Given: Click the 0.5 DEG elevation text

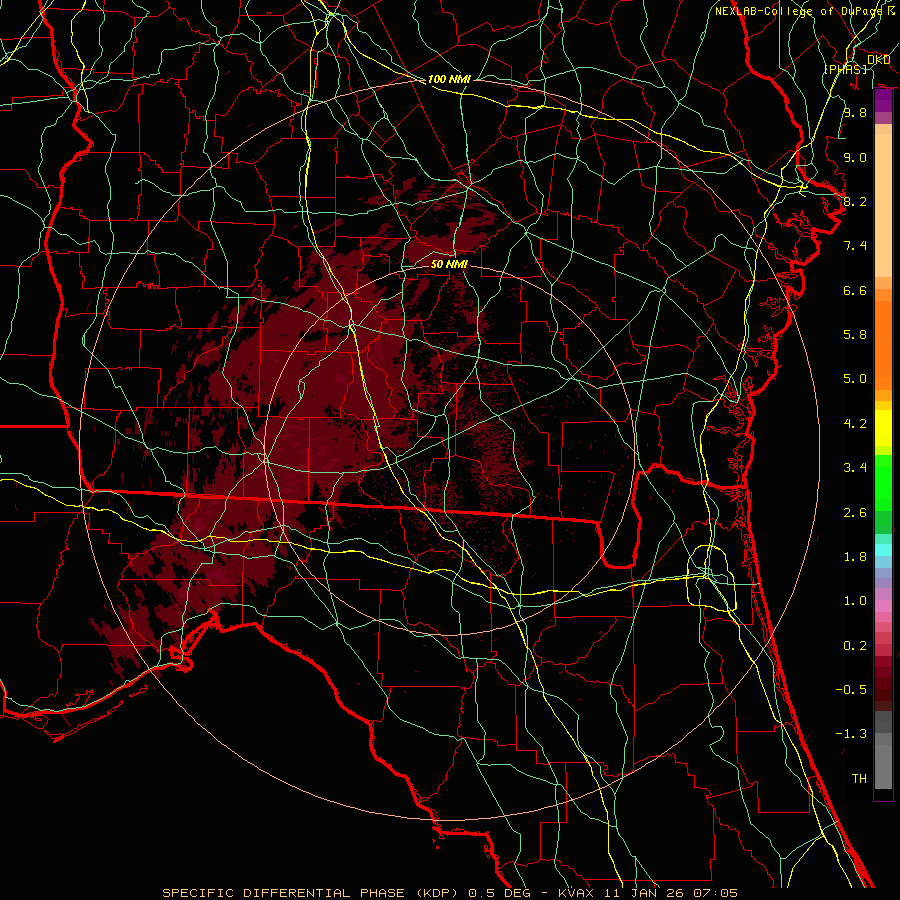Looking at the screenshot, I should pos(499,893).
